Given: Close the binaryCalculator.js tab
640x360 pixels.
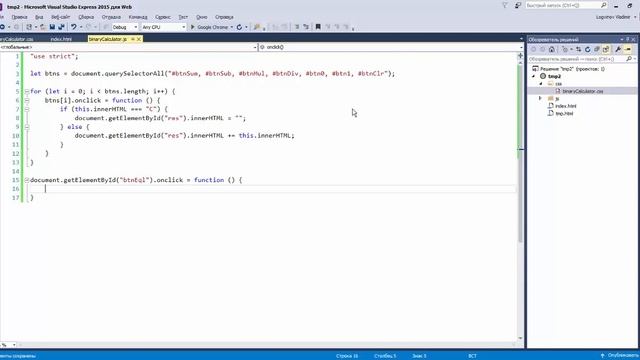Looking at the screenshot, I should tap(139, 39).
